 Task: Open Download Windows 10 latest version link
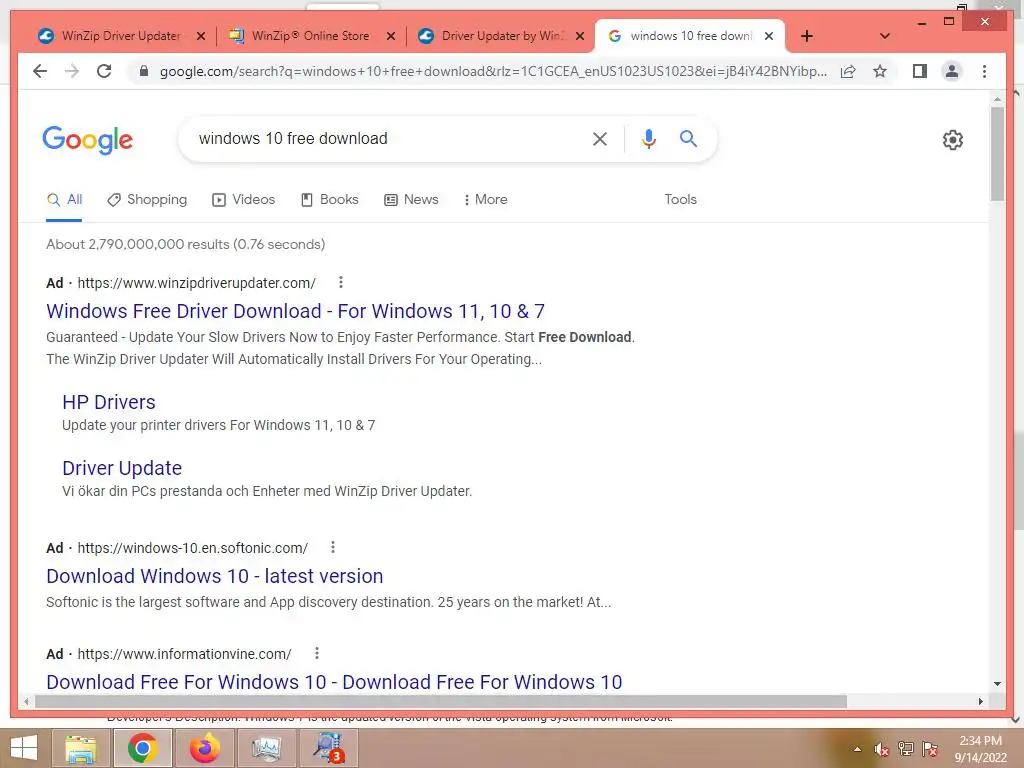tap(215, 576)
